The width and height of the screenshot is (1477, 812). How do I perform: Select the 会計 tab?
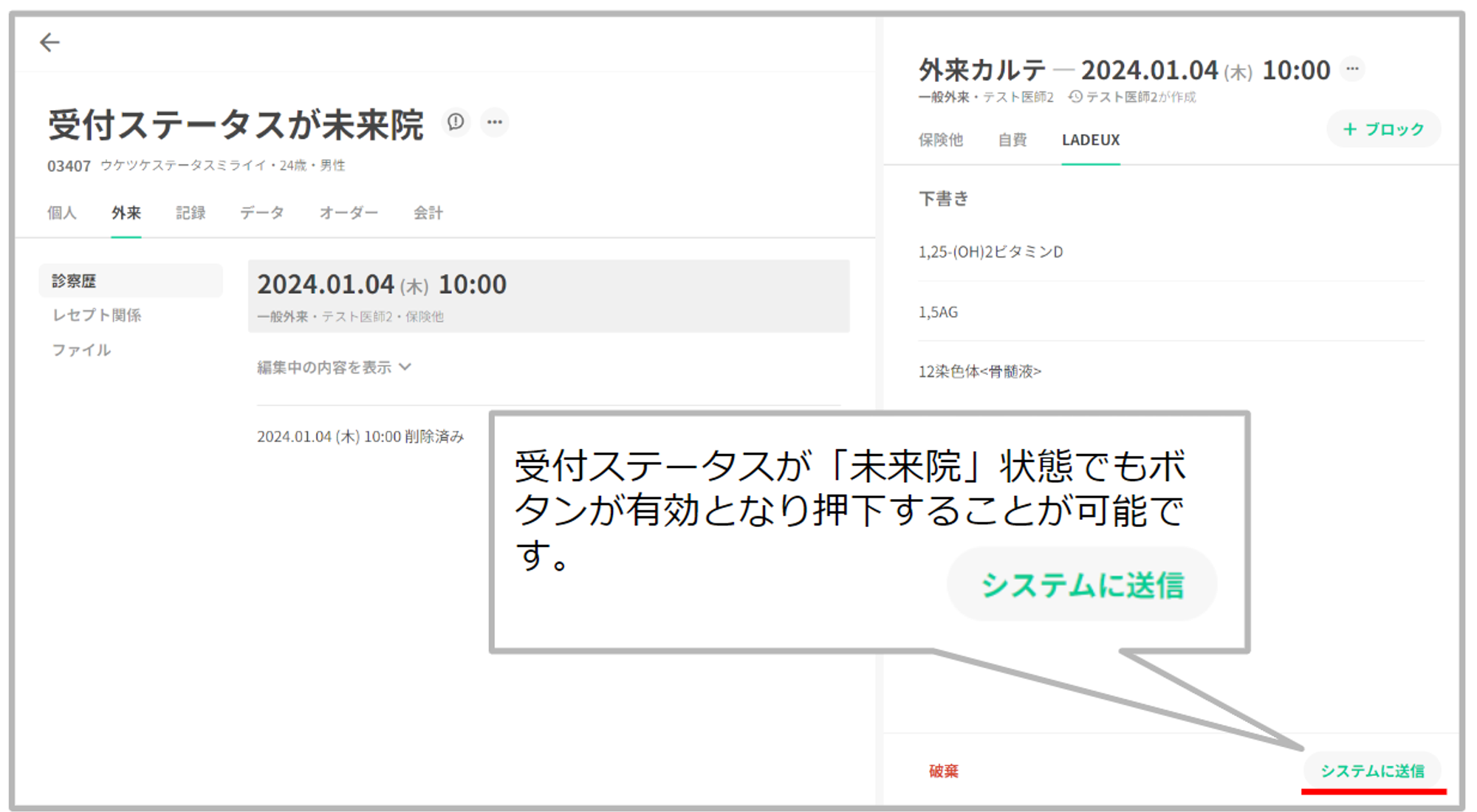(428, 213)
